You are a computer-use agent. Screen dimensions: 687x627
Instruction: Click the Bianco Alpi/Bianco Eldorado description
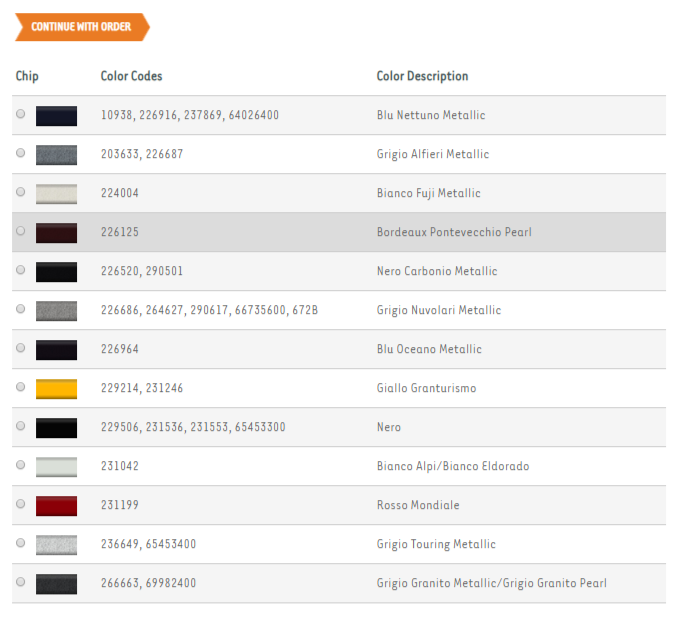click(x=452, y=466)
